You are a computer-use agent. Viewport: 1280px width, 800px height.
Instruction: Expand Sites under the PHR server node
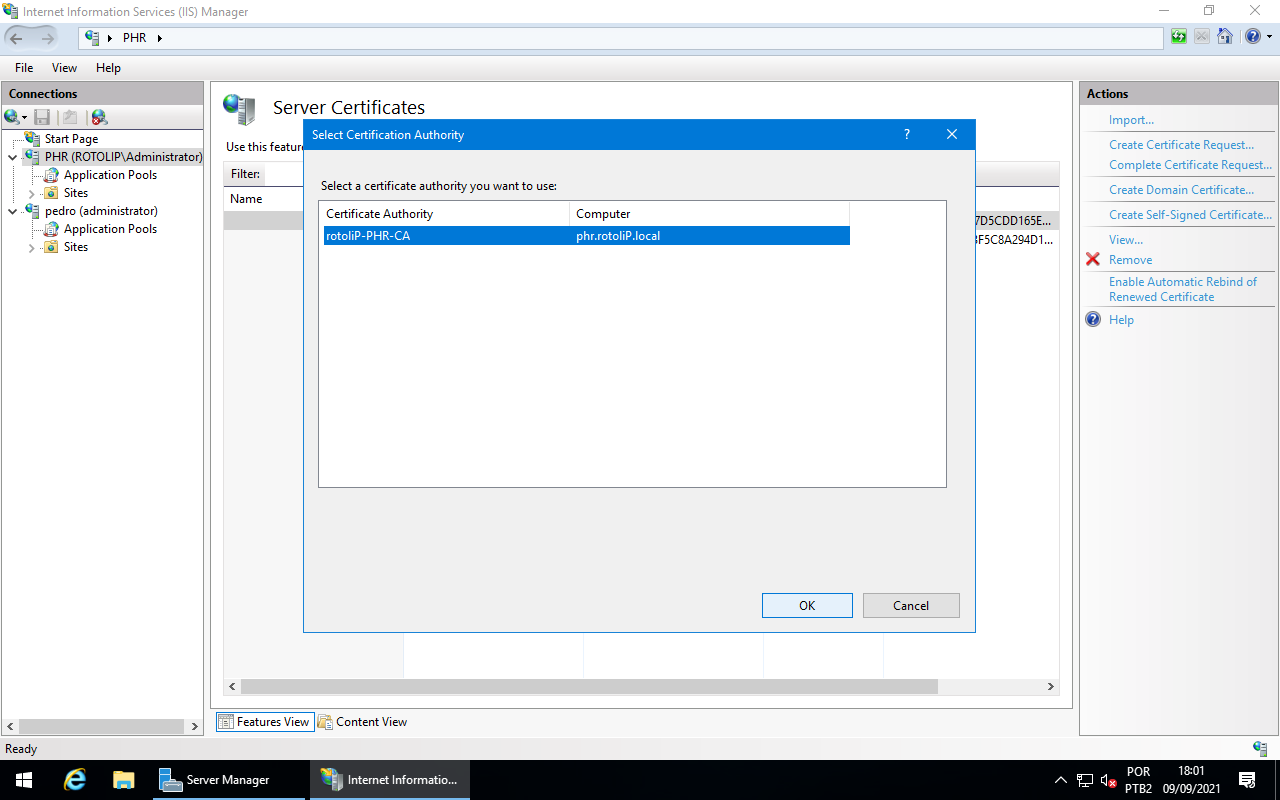31,193
